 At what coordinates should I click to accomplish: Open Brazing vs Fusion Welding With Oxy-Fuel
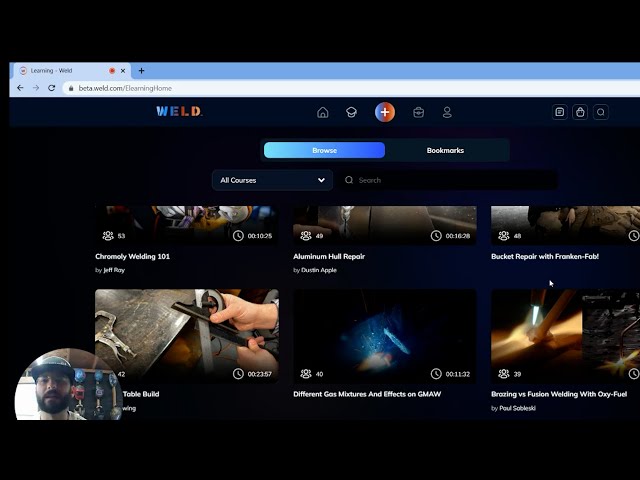(x=559, y=394)
